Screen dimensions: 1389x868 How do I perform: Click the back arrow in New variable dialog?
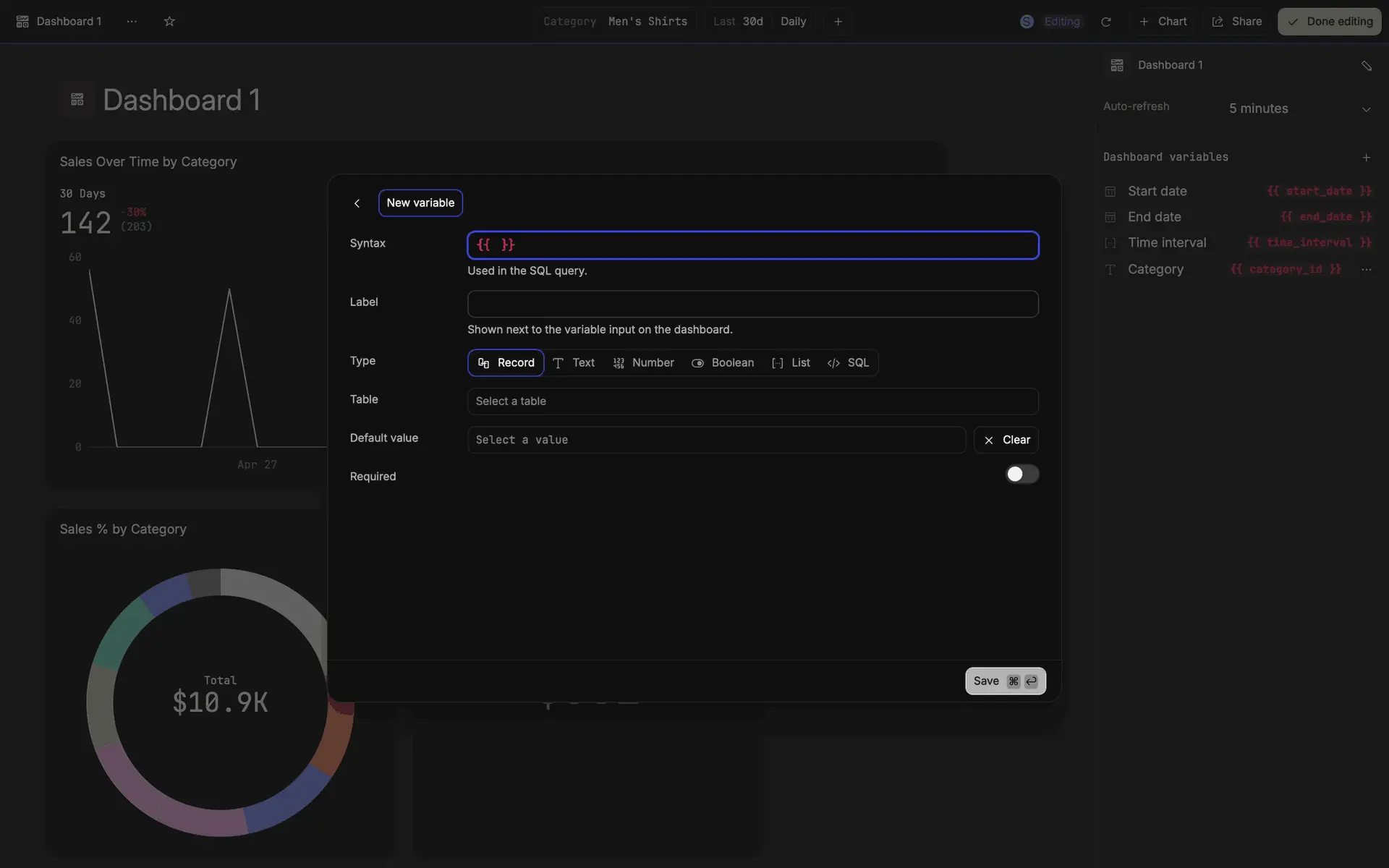pyautogui.click(x=357, y=203)
